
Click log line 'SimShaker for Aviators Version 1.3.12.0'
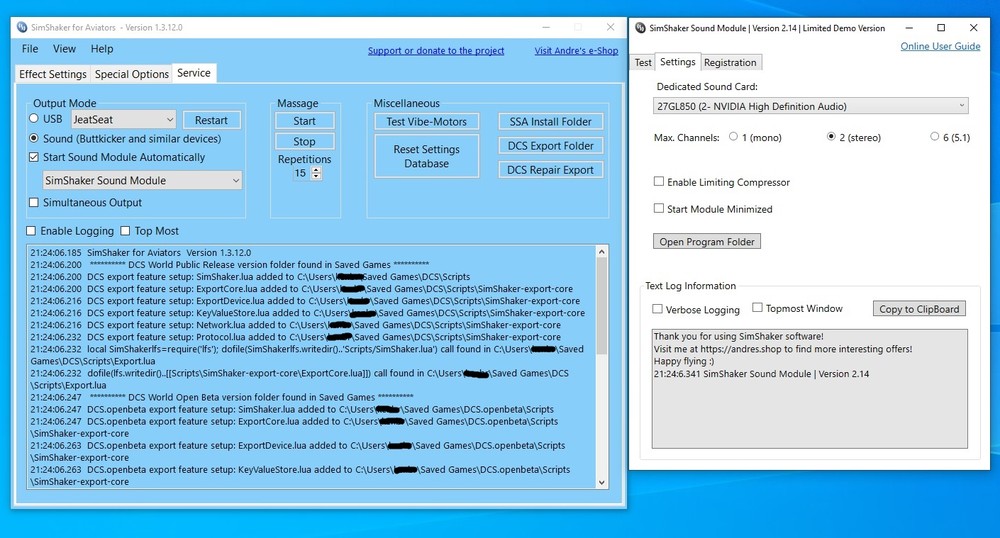coord(169,252)
